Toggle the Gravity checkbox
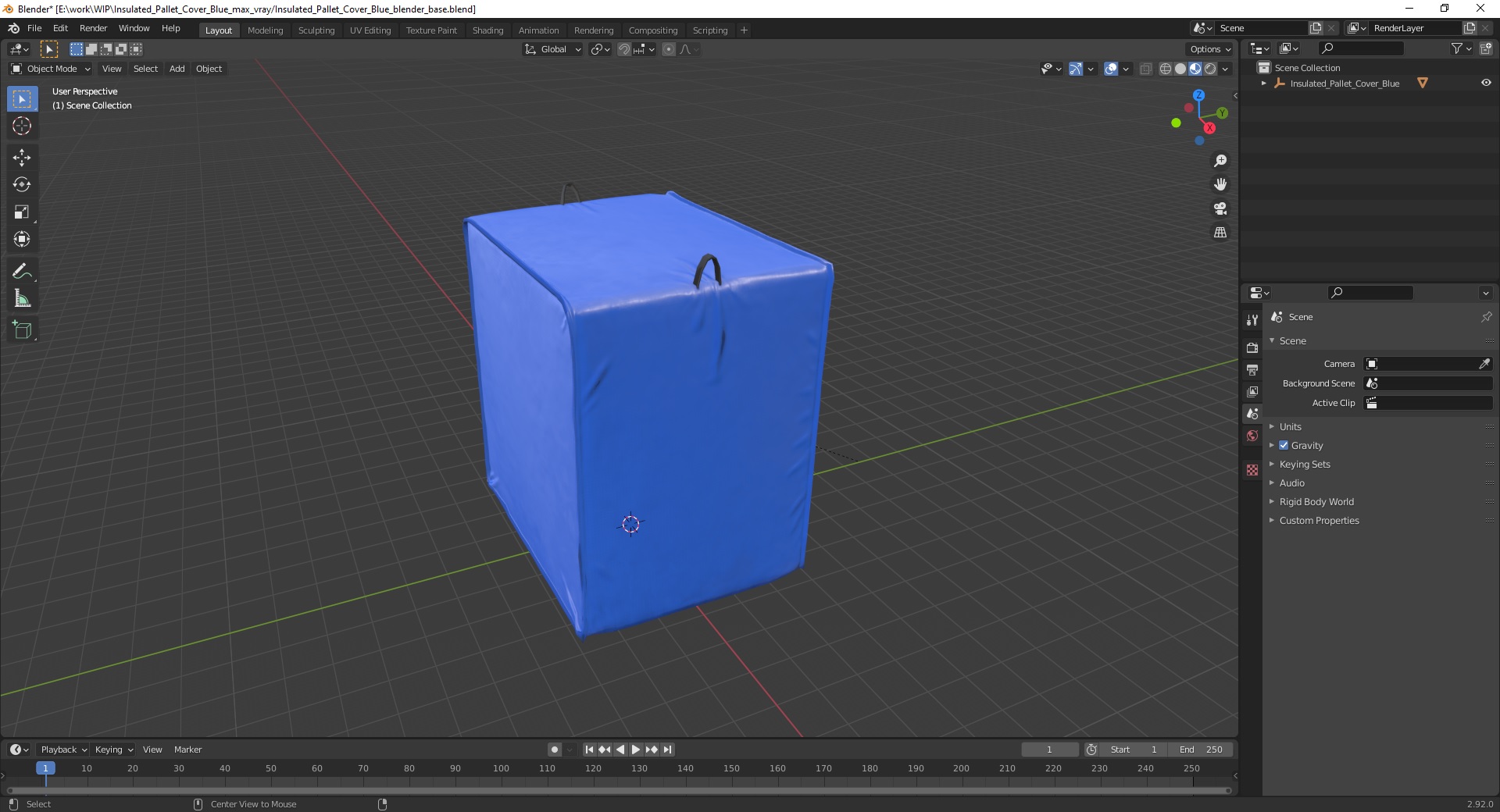 (x=1284, y=445)
